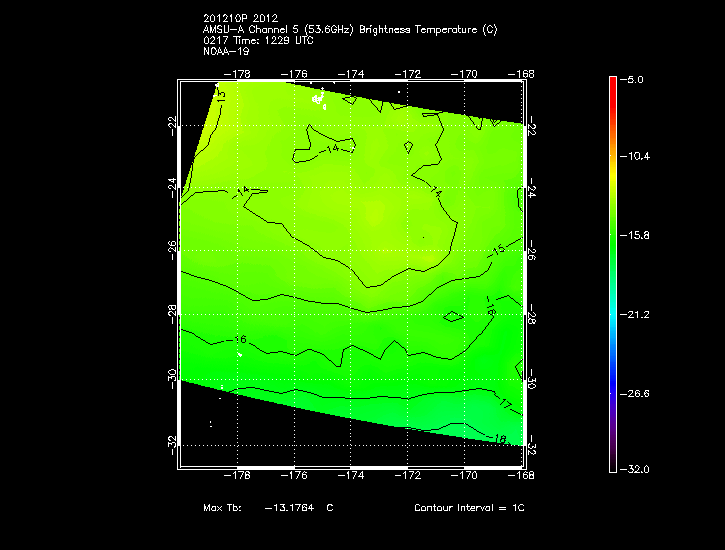Click the white speckles near top of map

pos(320,99)
